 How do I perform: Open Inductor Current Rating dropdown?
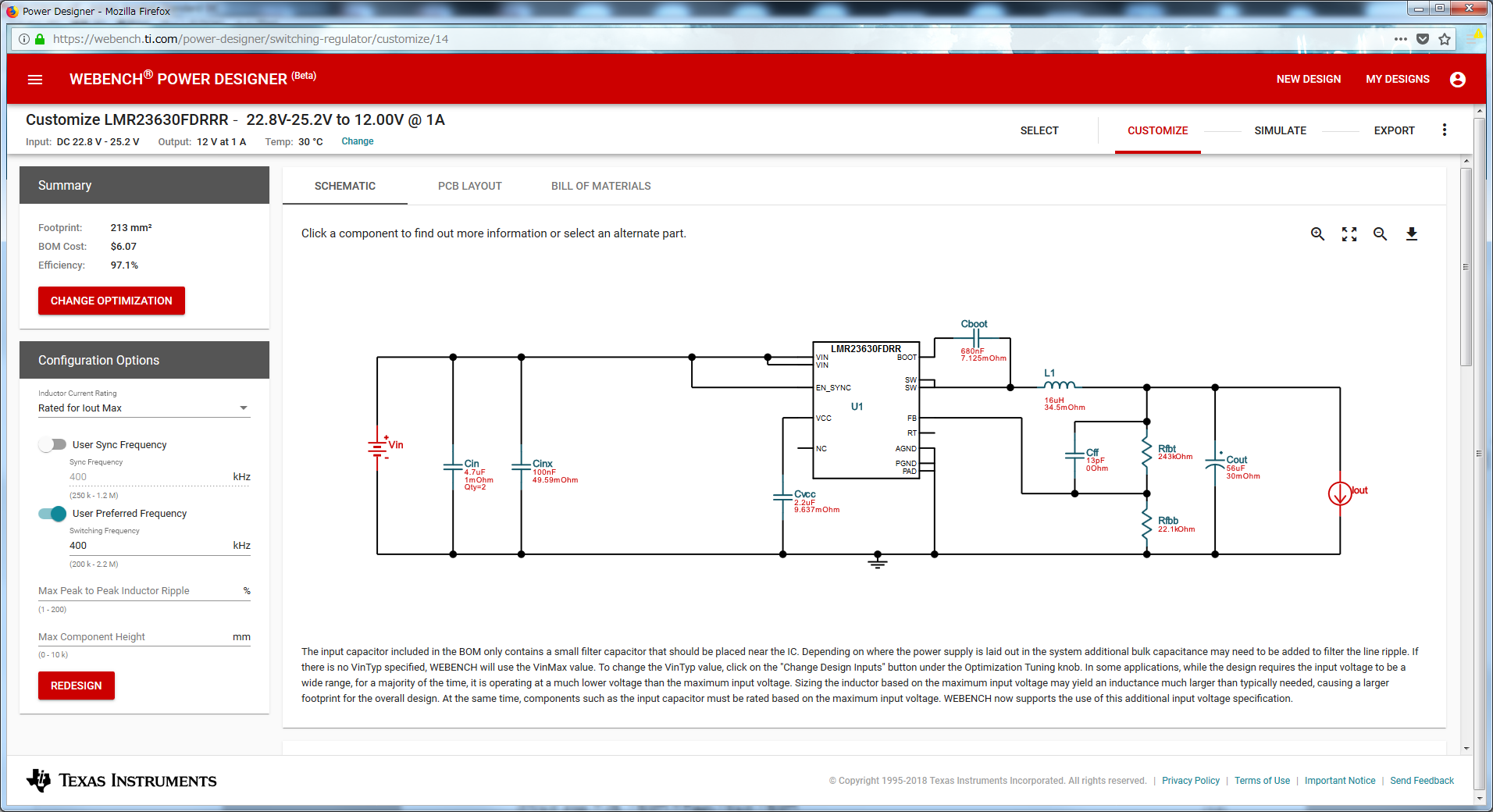point(144,408)
